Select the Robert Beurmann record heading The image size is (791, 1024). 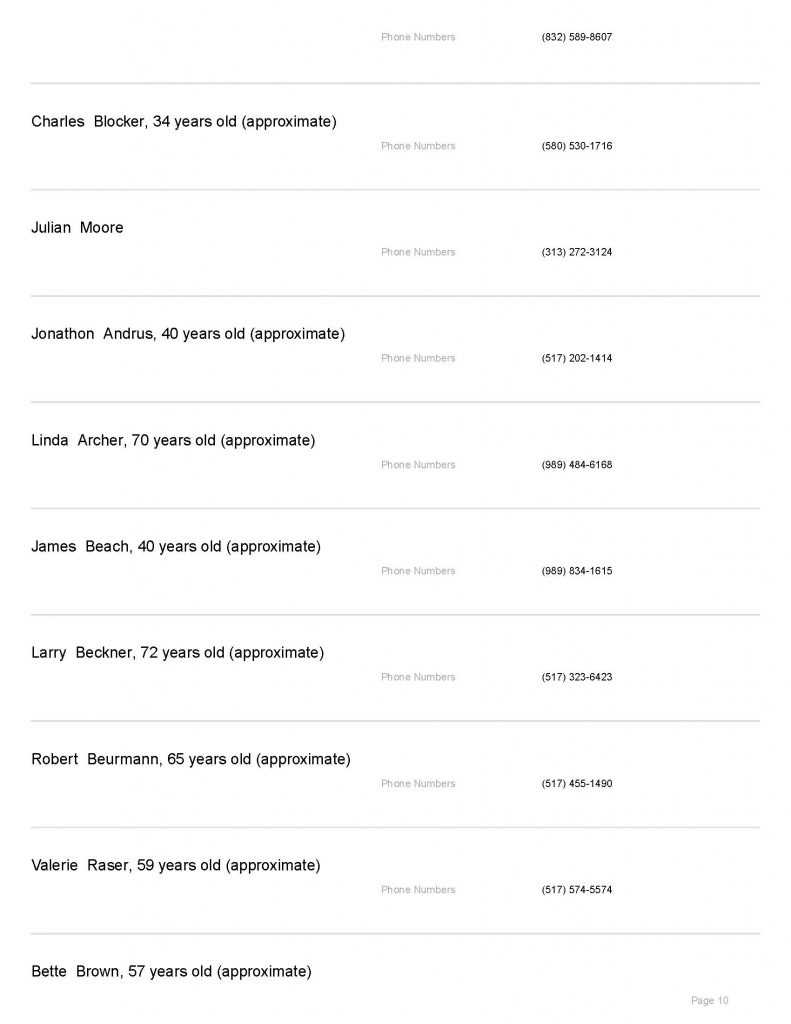[x=191, y=759]
